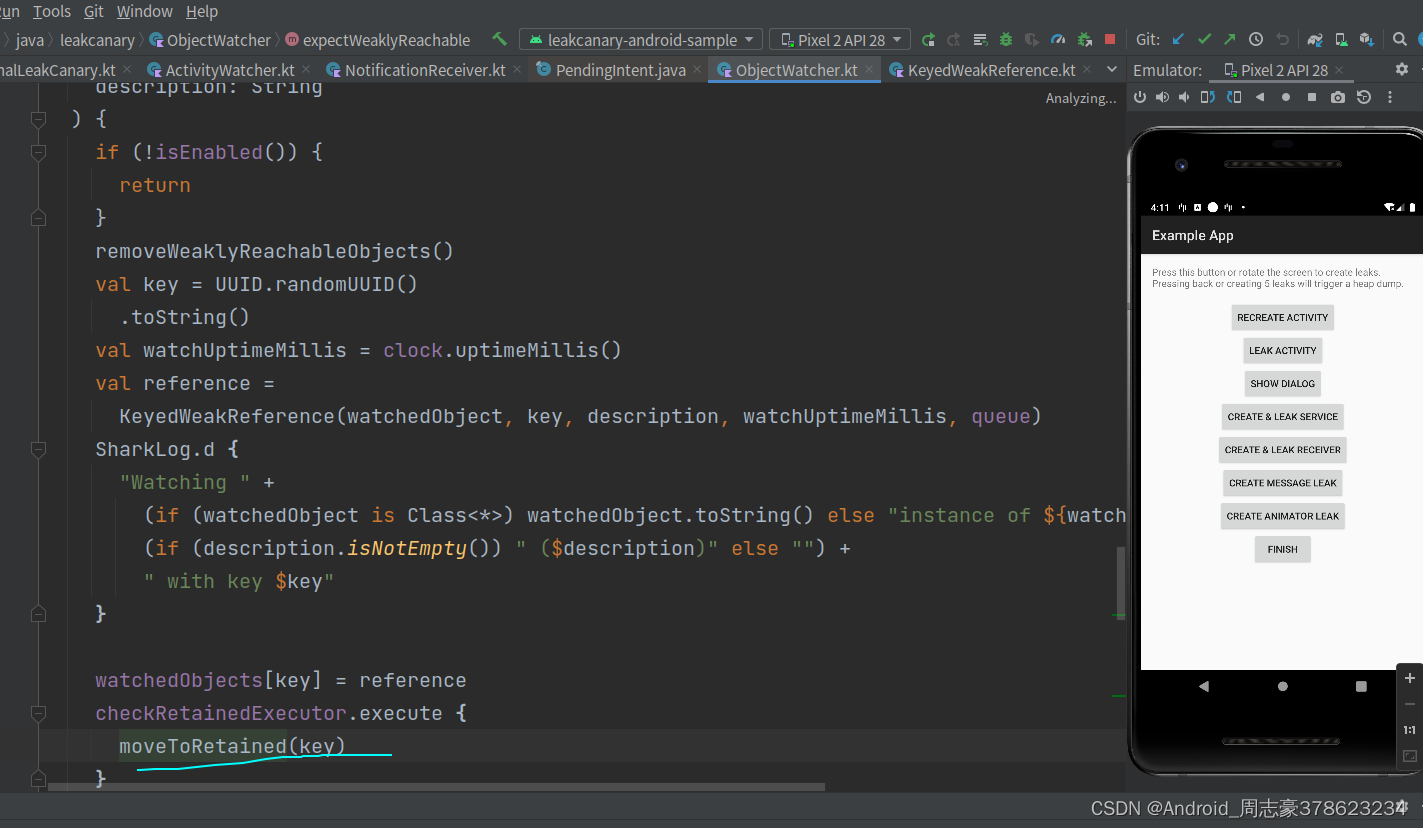Open emulator Extended Controls three-dot menu
Screen dimensions: 1423x828
pyautogui.click(x=1390, y=97)
